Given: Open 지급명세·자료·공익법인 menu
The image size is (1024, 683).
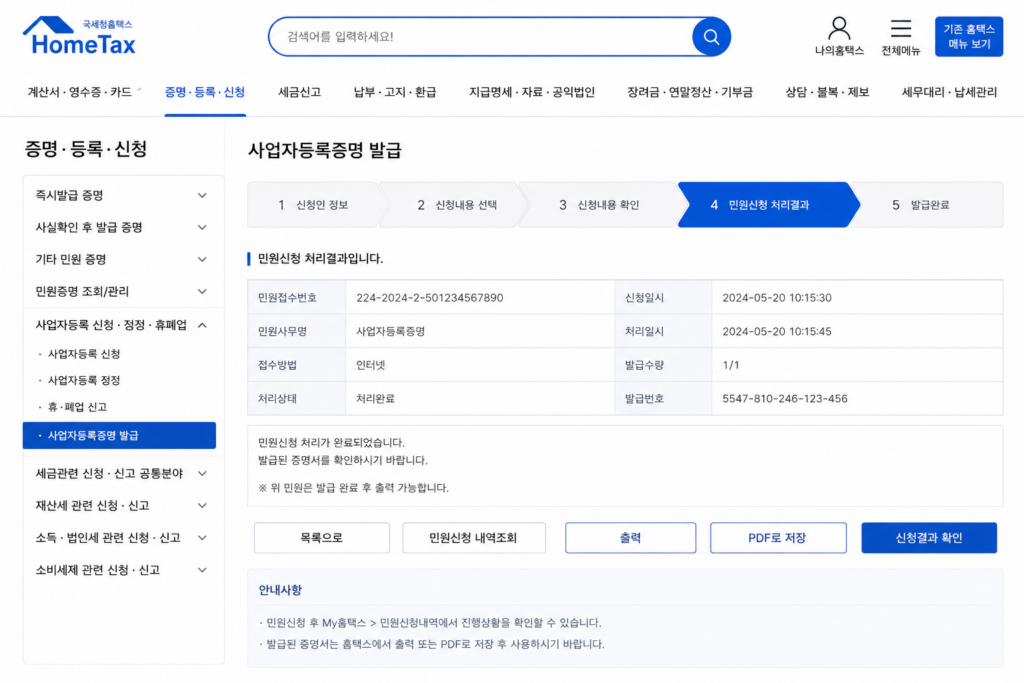Looking at the screenshot, I should pos(532,92).
